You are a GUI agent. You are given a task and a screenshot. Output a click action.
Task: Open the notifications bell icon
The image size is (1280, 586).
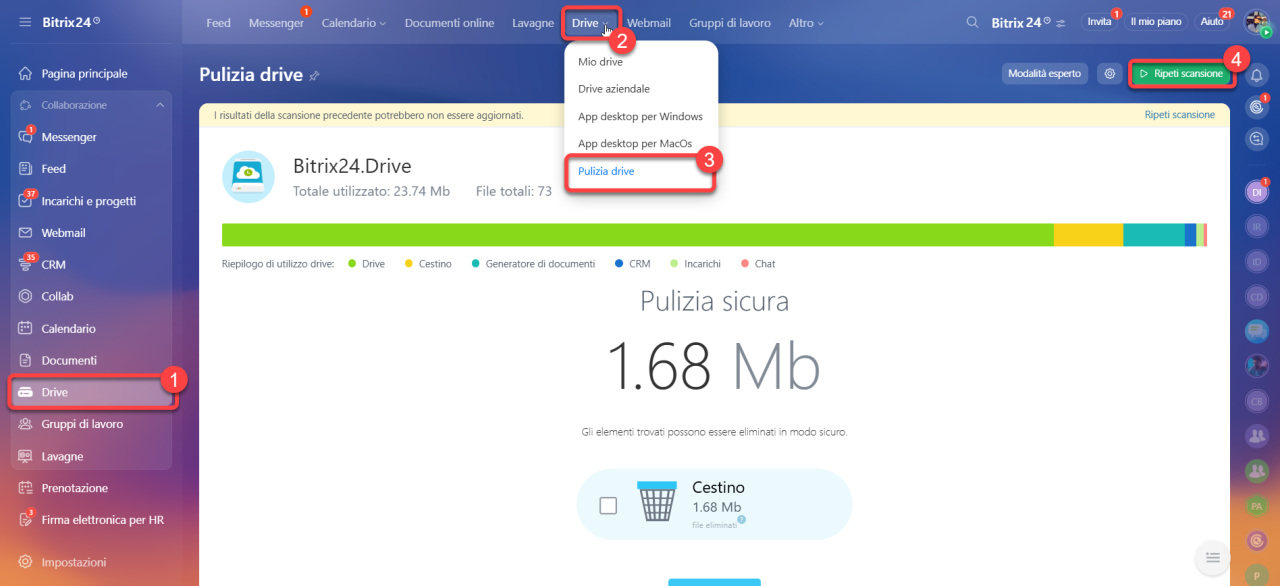[x=1257, y=75]
